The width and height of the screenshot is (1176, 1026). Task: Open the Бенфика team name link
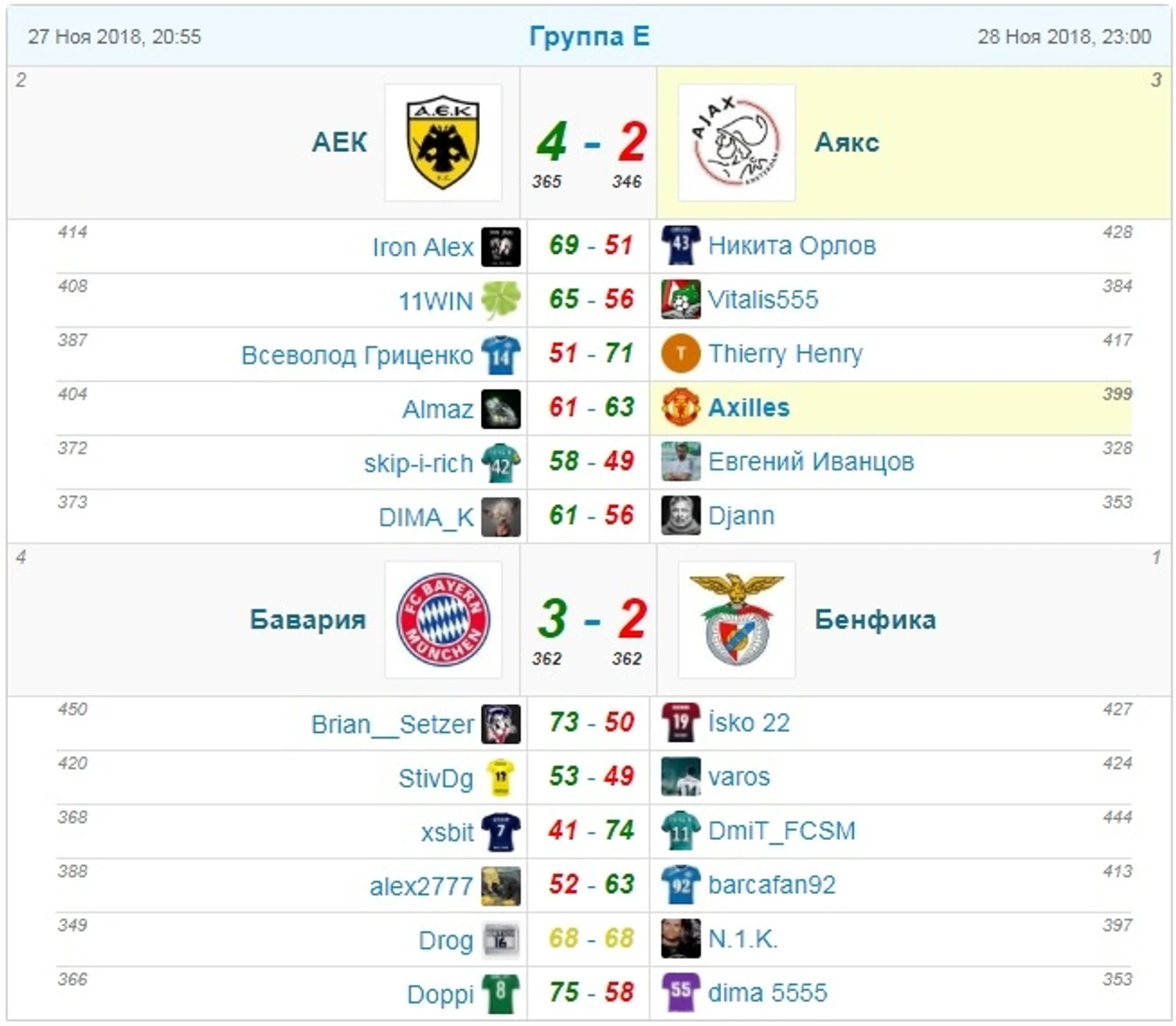pyautogui.click(x=875, y=619)
